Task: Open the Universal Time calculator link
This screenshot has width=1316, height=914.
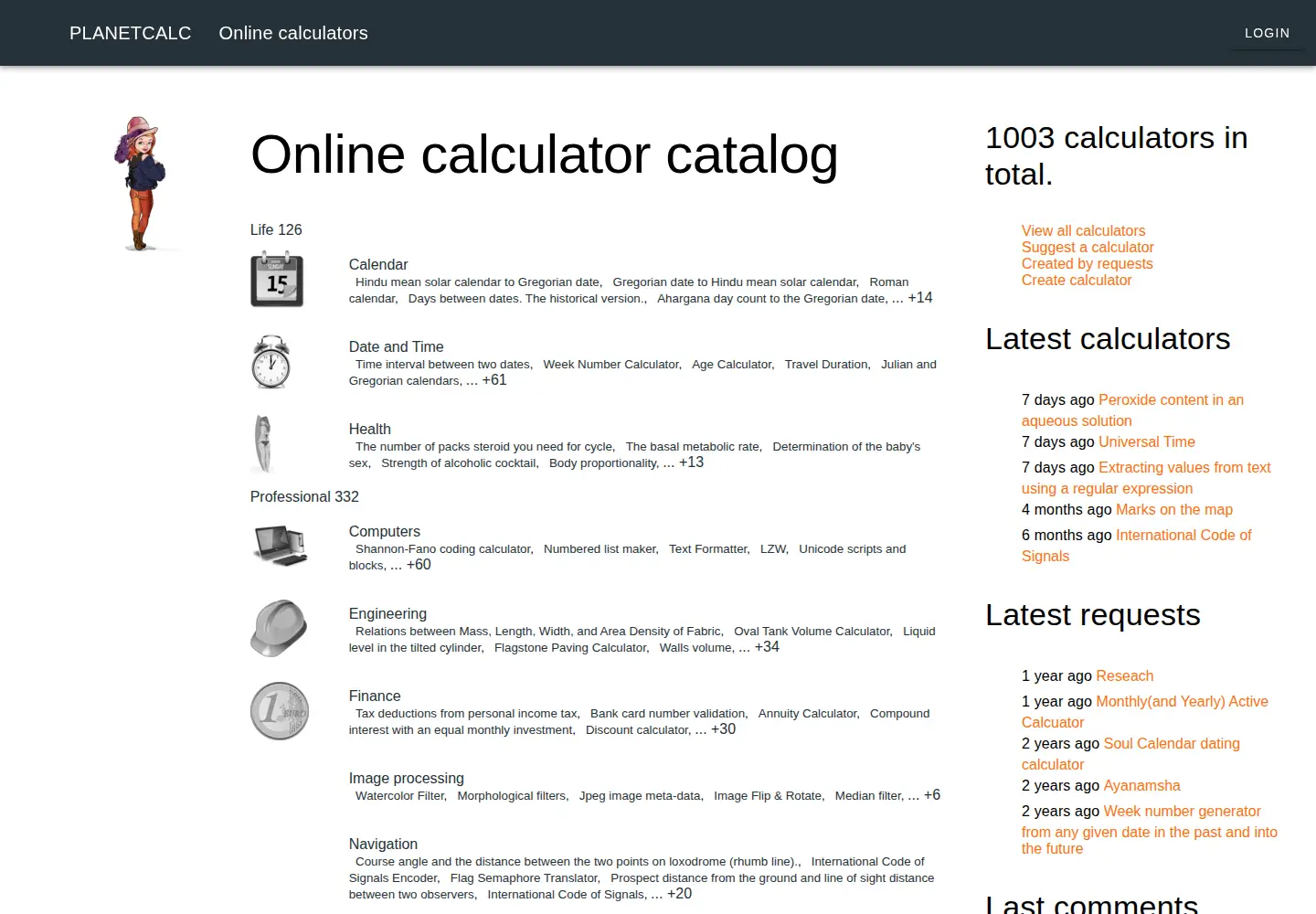Action: tap(1147, 442)
